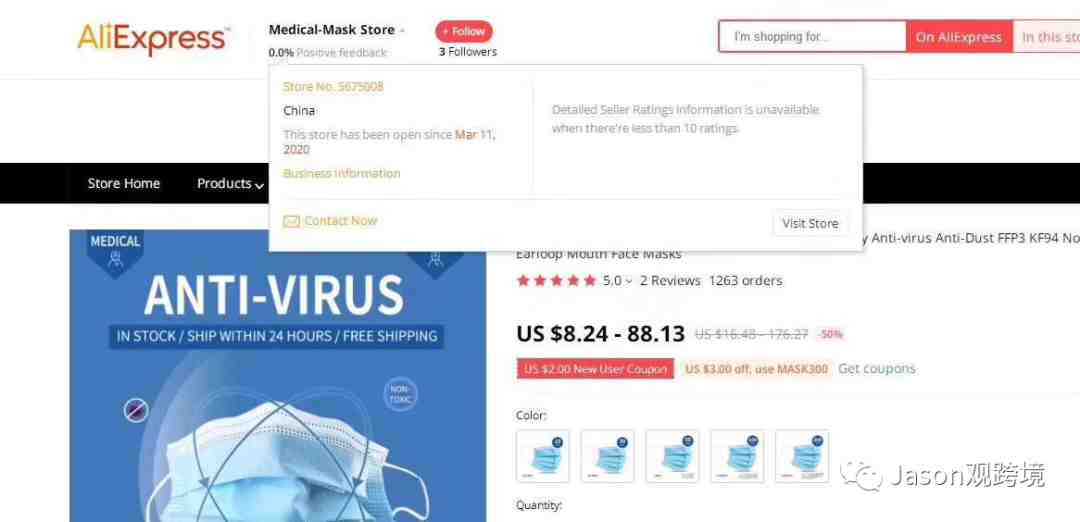Select the fifth mask color option

click(802, 456)
